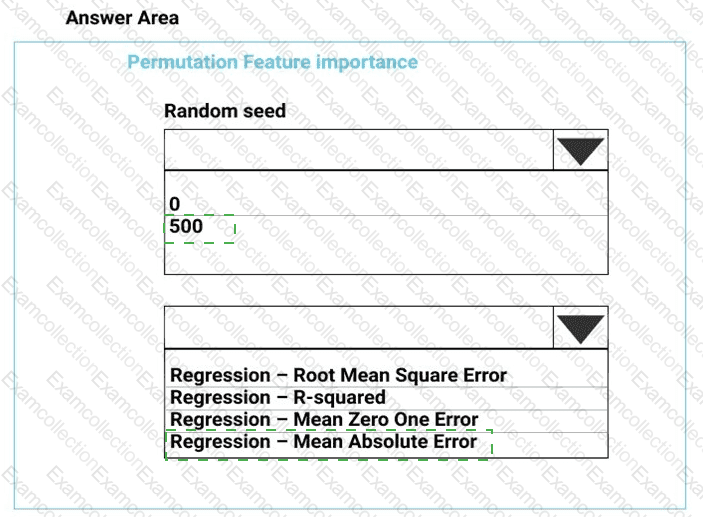Click the word Regression in the R-squared row
Screen dimensions: 703x517
(x=220, y=398)
